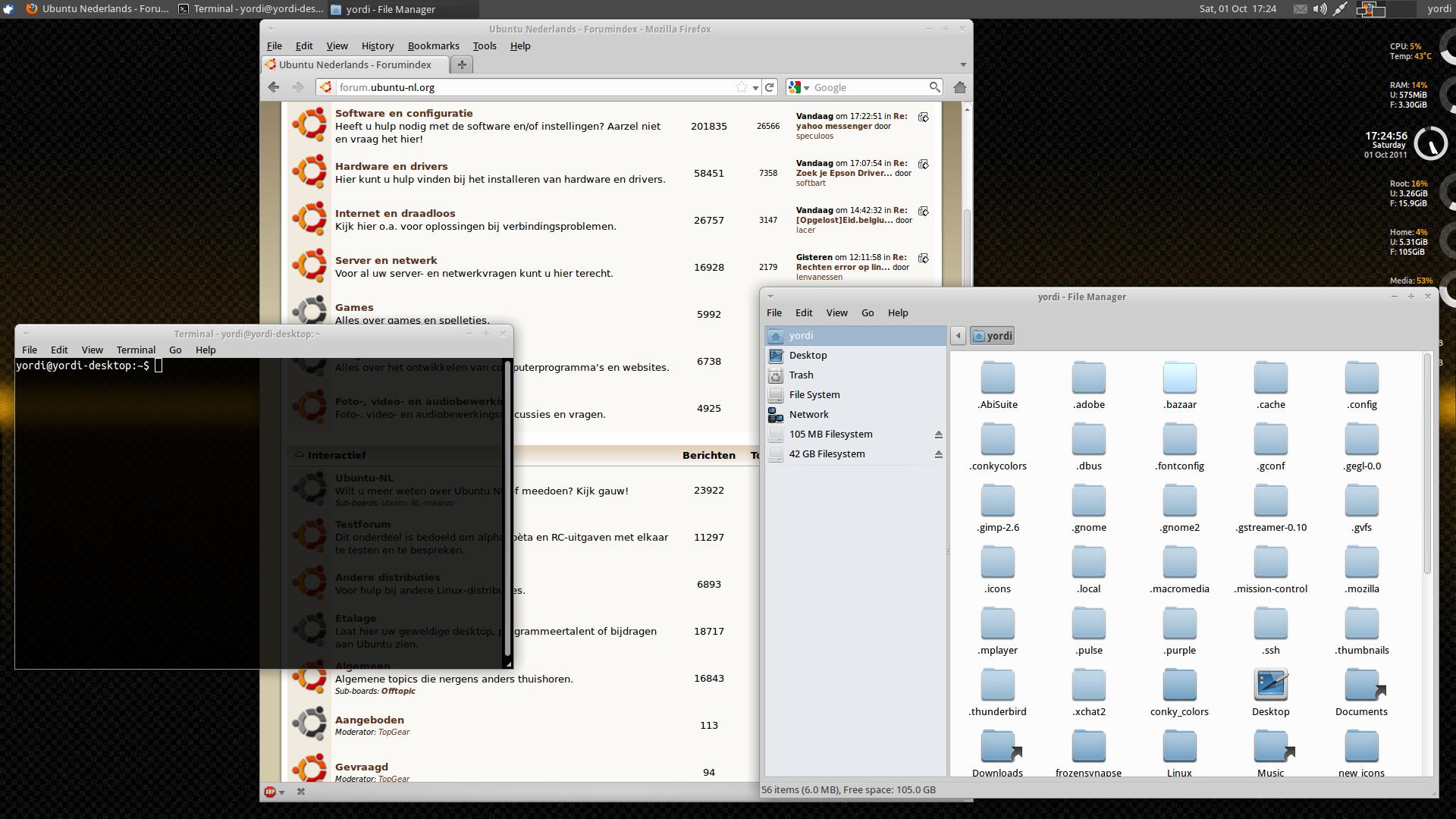This screenshot has width=1456, height=819.
Task: Click the search magnifier in Firefox
Action: pyautogui.click(x=934, y=87)
